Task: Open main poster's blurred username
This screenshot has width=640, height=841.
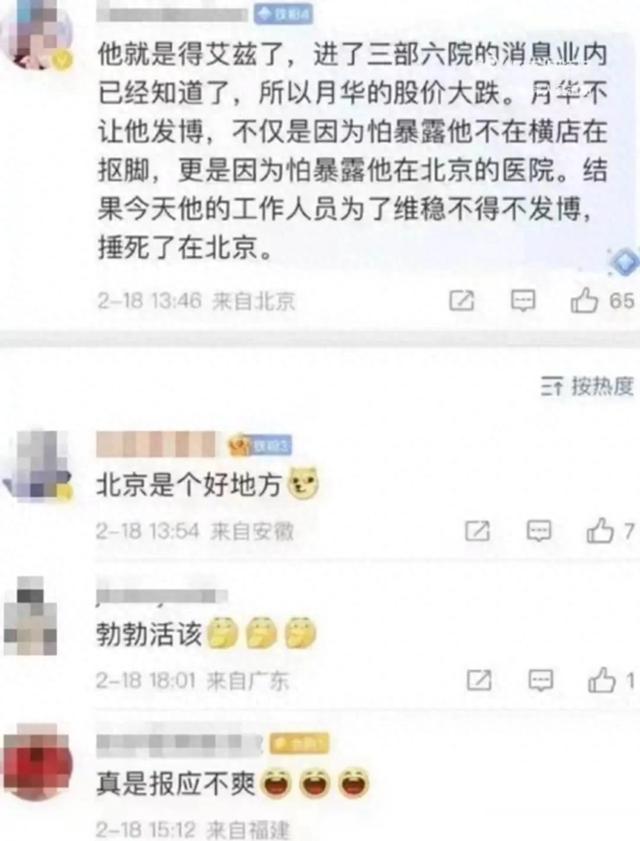Action: click(172, 13)
